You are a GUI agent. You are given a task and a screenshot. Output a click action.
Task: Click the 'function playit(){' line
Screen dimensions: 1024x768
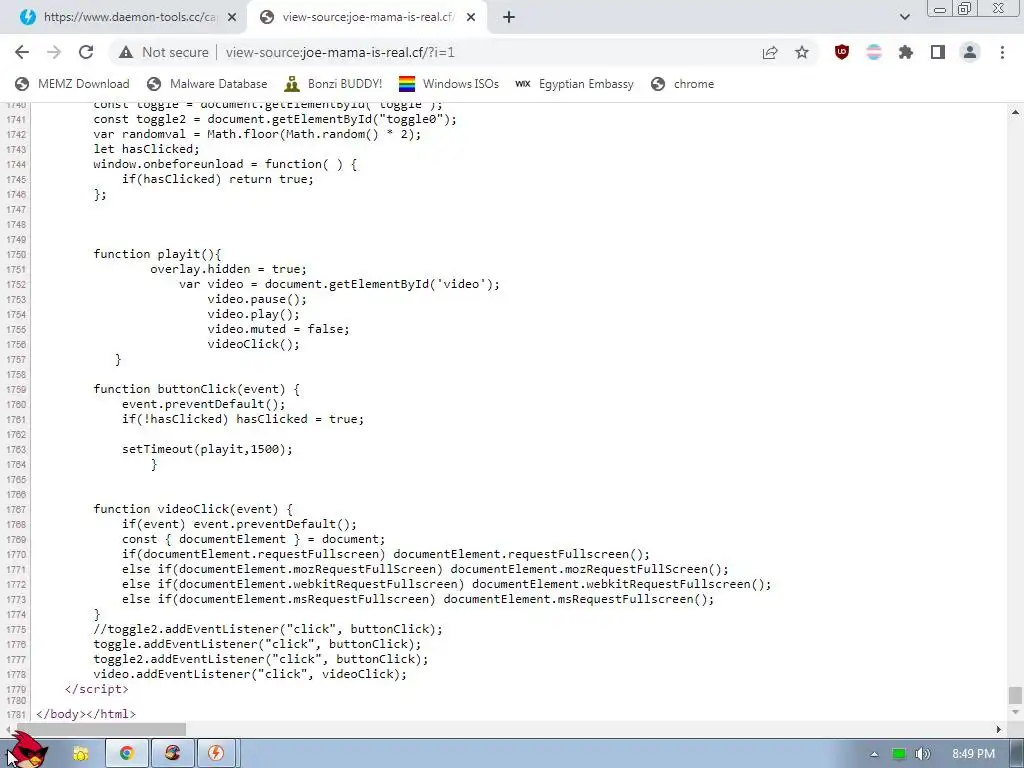tap(157, 254)
